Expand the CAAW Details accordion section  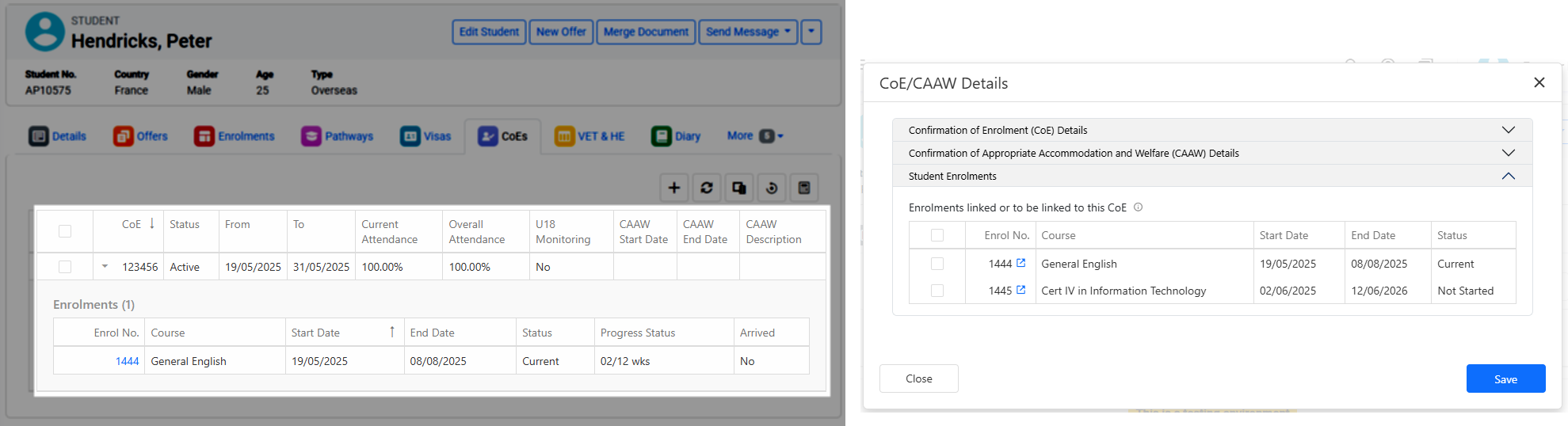[1508, 153]
